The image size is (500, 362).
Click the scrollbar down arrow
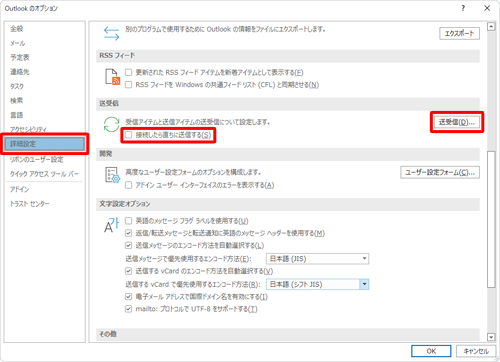tap(491, 337)
